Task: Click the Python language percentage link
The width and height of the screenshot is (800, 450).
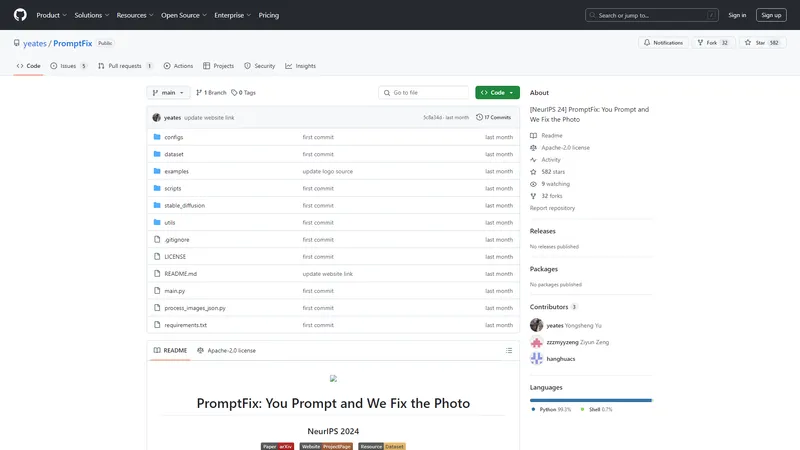Action: click(x=551, y=410)
